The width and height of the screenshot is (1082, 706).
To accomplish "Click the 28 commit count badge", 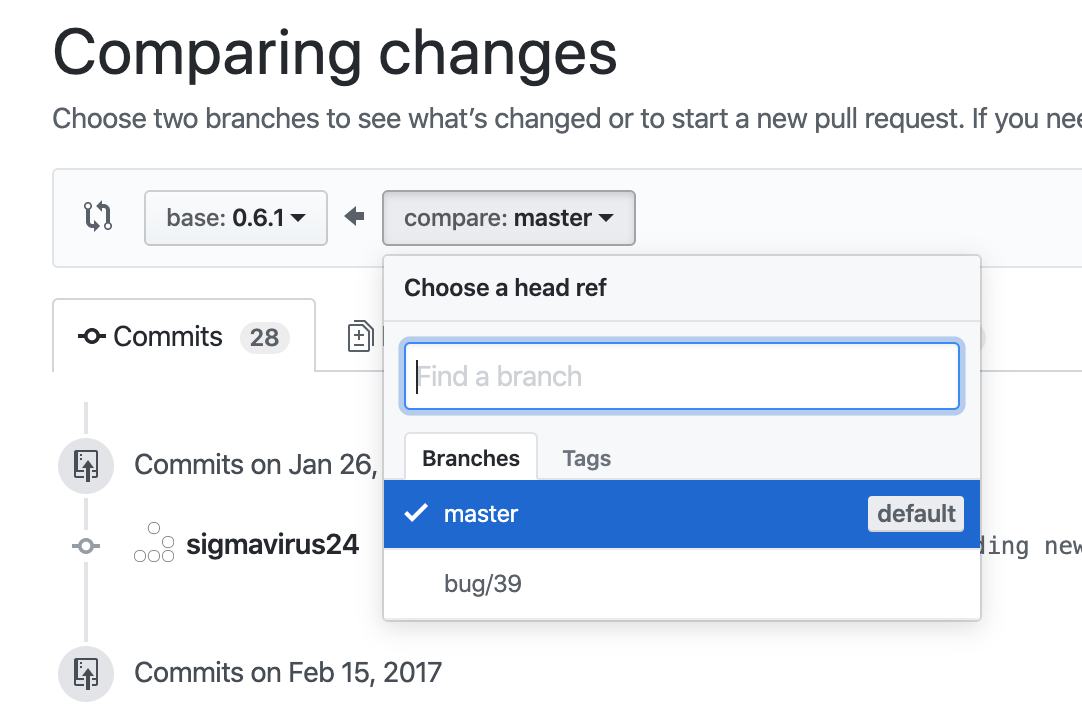I will click(x=264, y=337).
